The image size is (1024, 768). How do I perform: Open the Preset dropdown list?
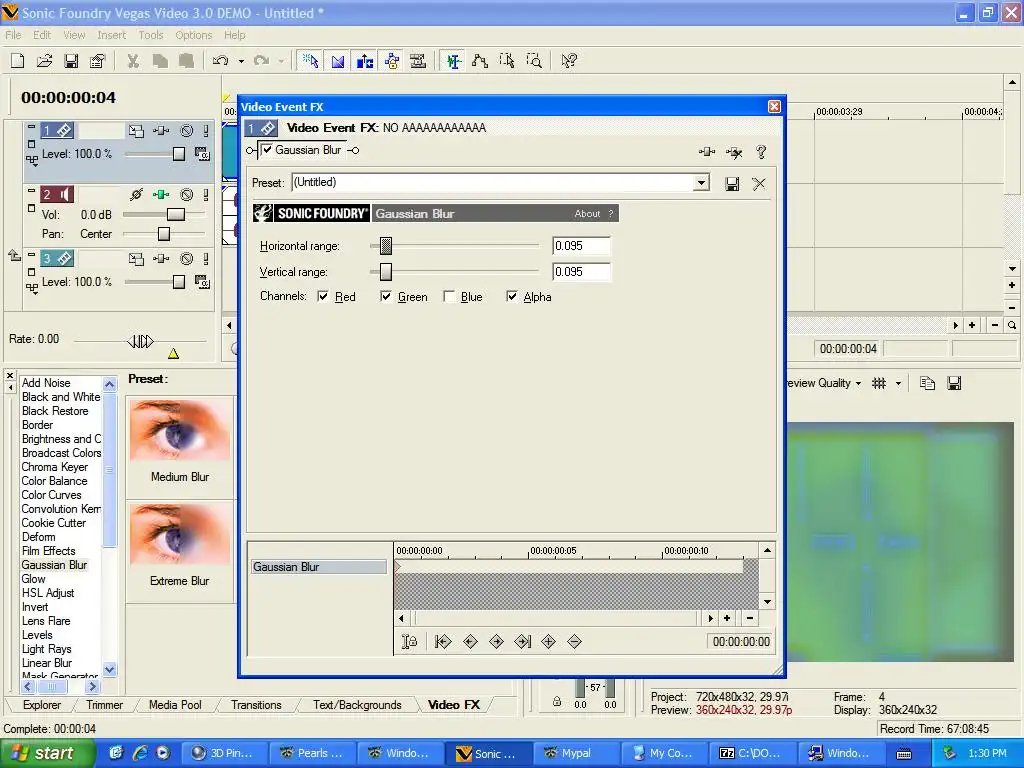[x=701, y=182]
